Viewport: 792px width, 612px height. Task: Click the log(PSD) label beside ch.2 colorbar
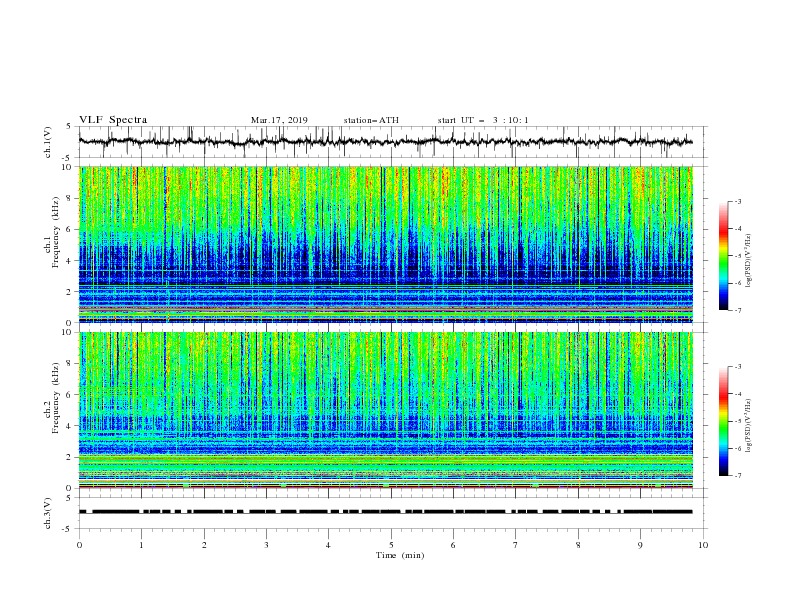[x=749, y=425]
